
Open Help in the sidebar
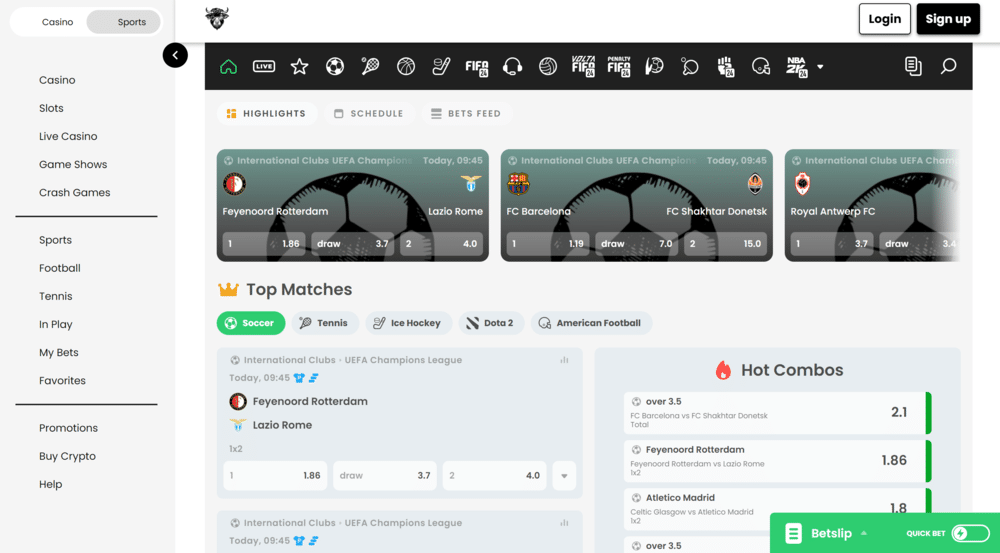50,484
